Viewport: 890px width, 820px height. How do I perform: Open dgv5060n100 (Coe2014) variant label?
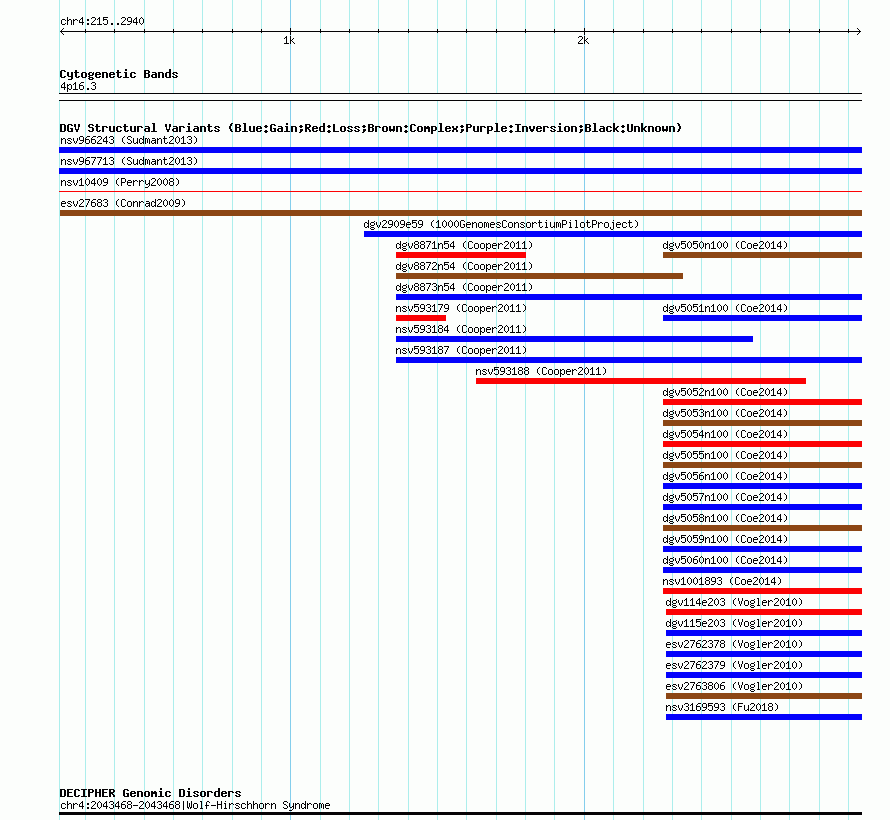(725, 560)
